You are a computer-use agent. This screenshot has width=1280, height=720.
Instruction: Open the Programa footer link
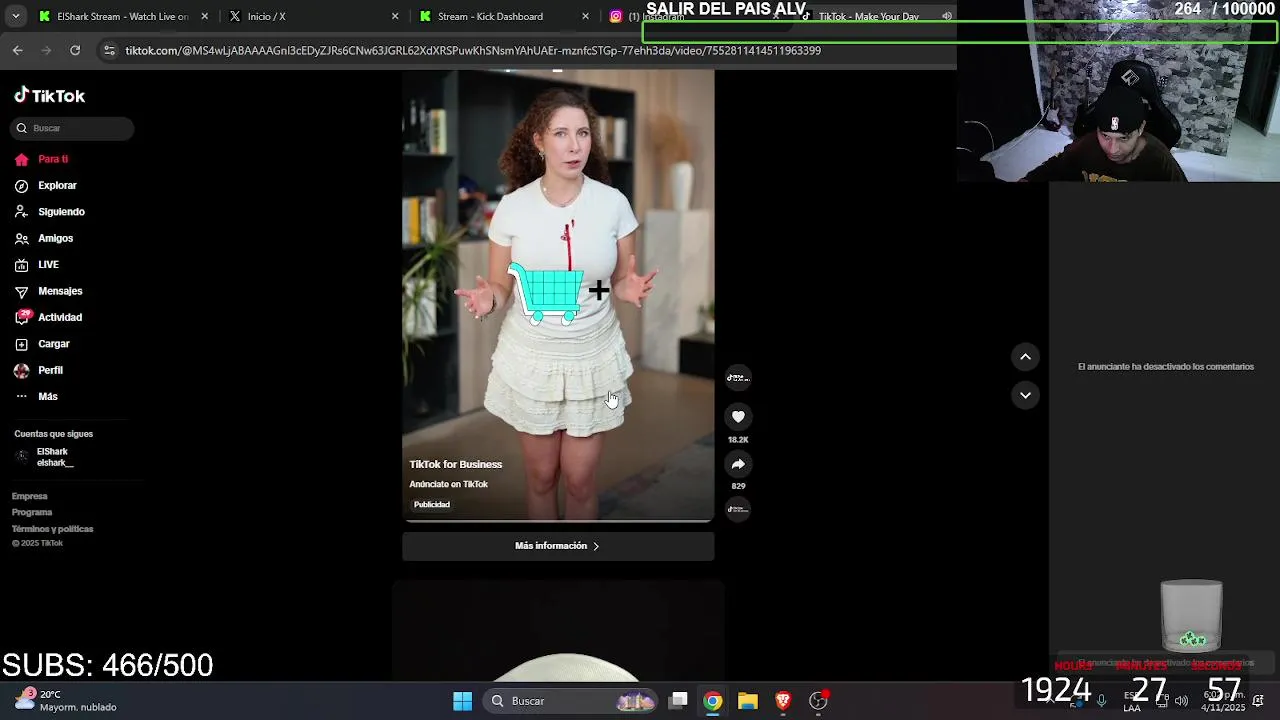coord(32,512)
